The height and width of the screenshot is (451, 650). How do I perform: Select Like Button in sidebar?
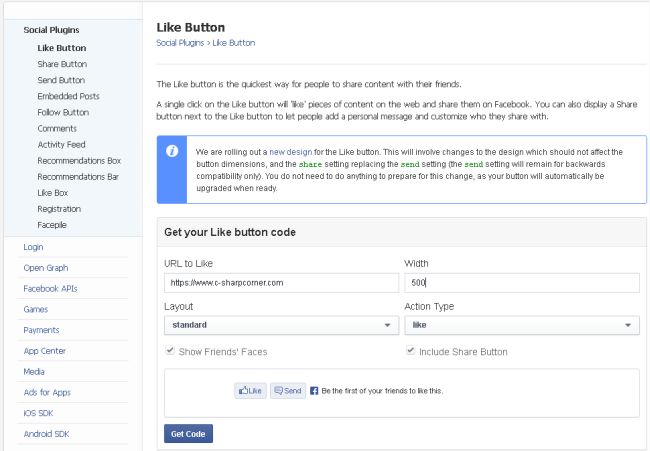[62, 48]
